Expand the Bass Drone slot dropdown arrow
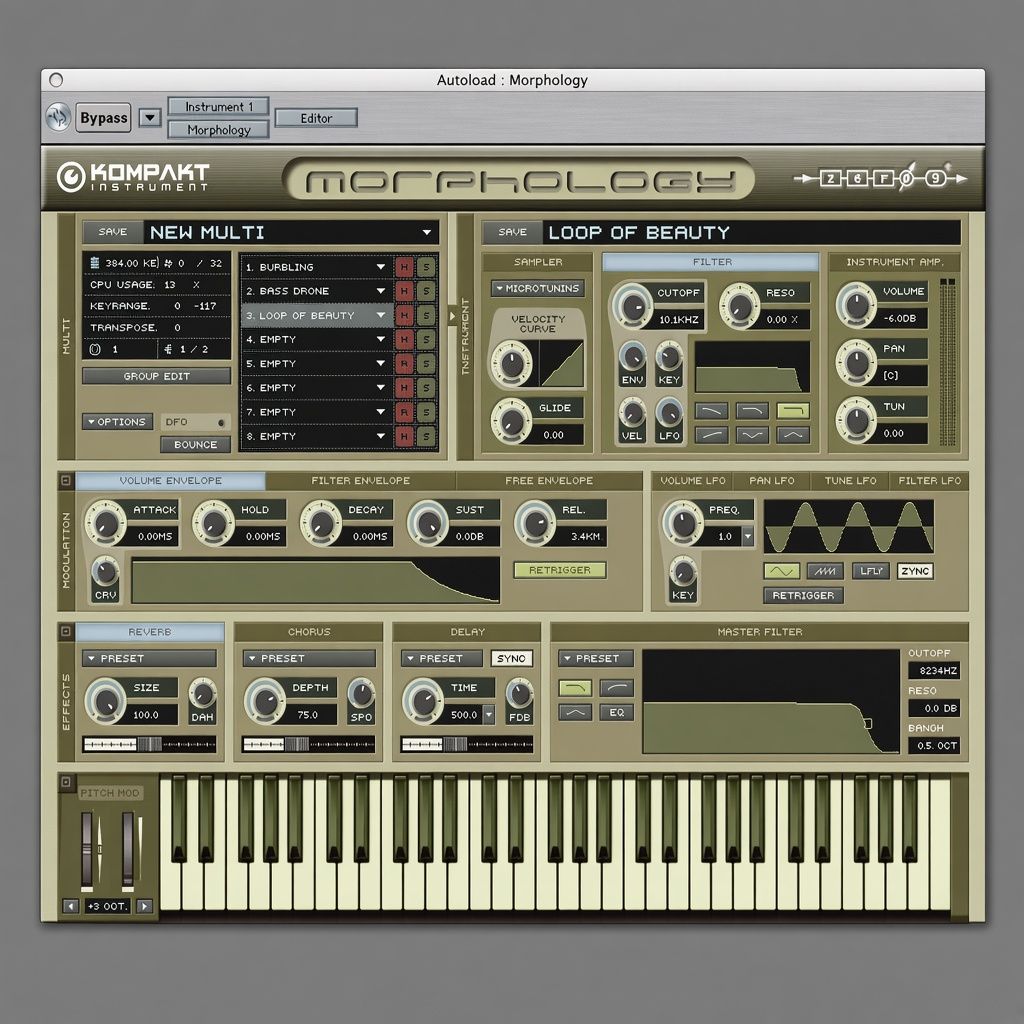This screenshot has height=1024, width=1024. point(381,291)
